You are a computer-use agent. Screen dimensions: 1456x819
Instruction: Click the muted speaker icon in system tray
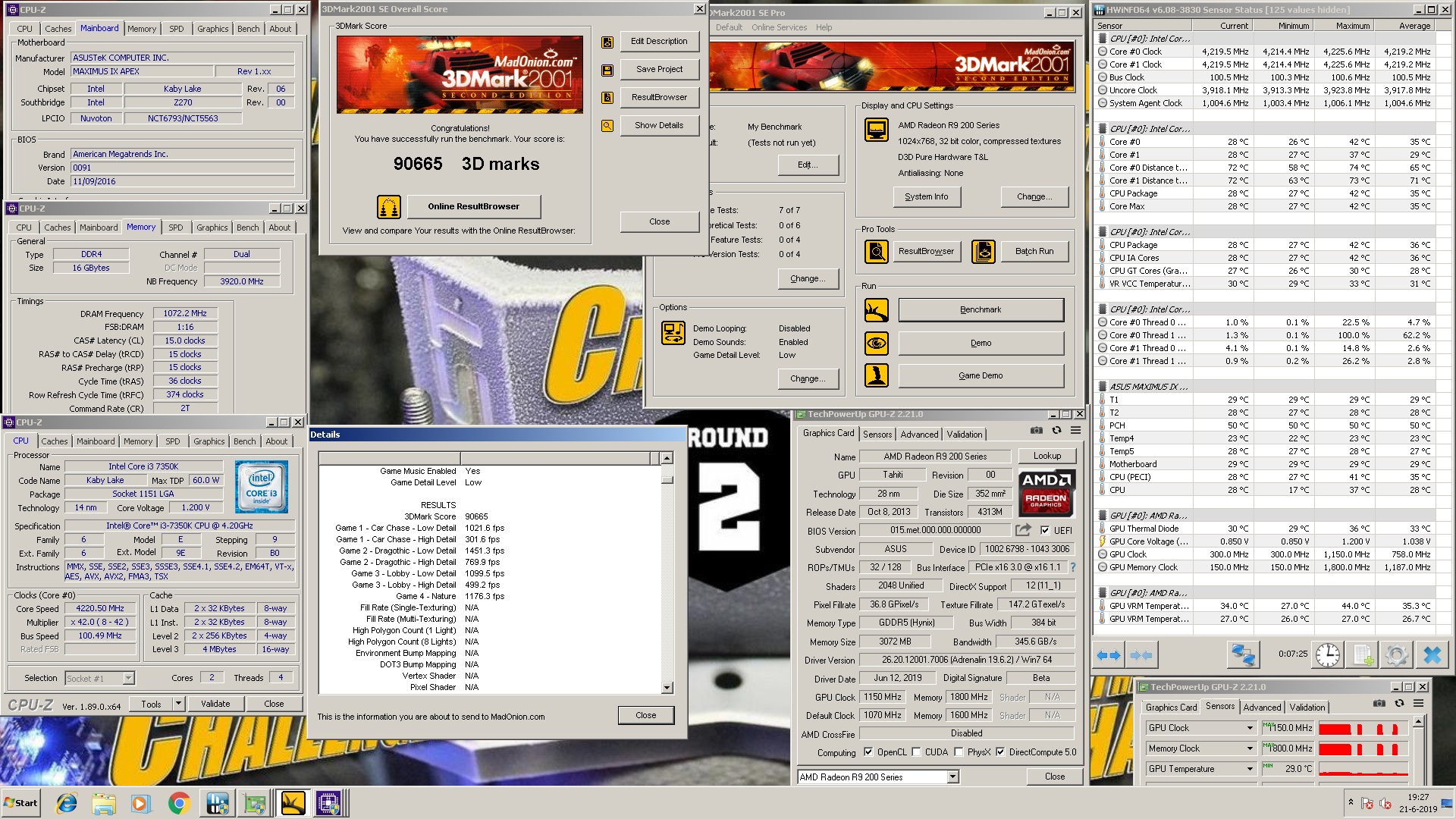1385,803
